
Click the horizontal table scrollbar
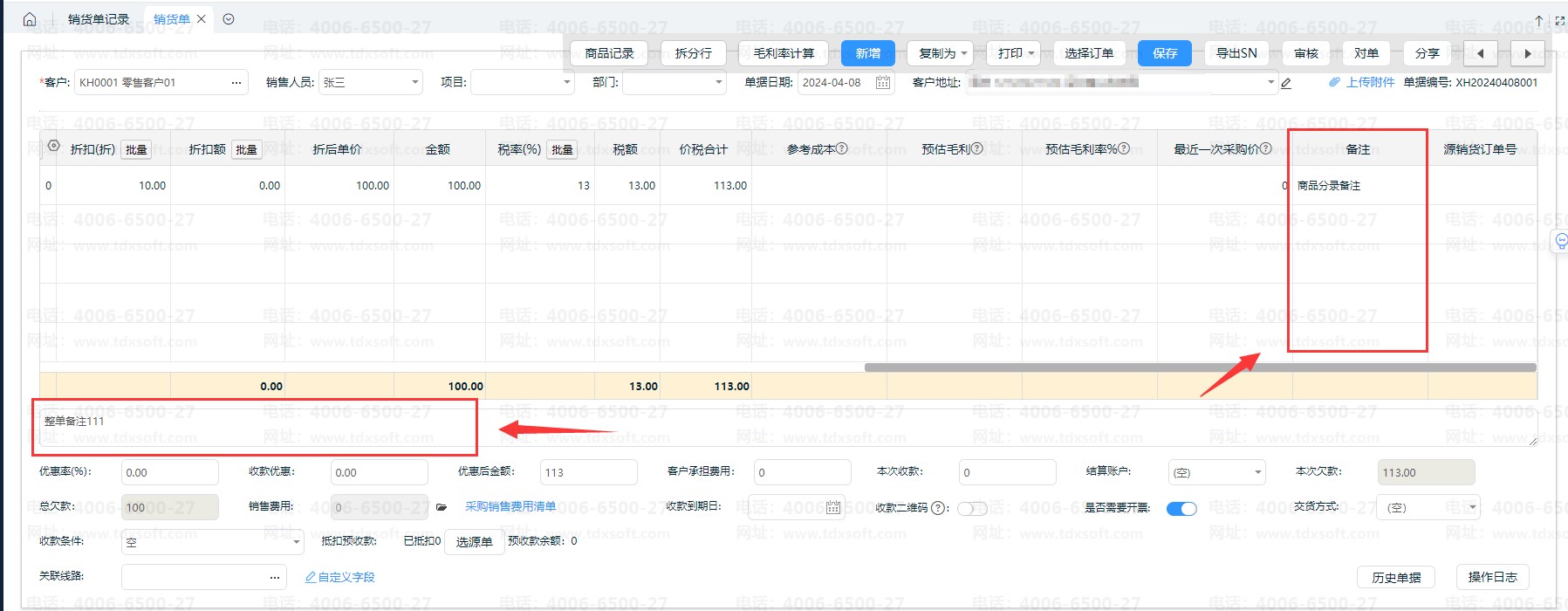[x=1199, y=367]
